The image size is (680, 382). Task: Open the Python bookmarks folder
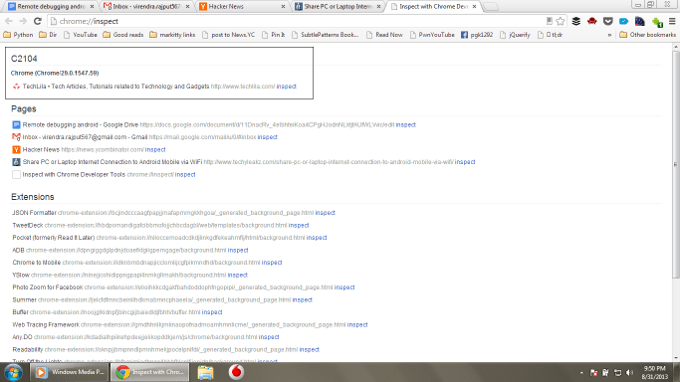click(x=18, y=35)
